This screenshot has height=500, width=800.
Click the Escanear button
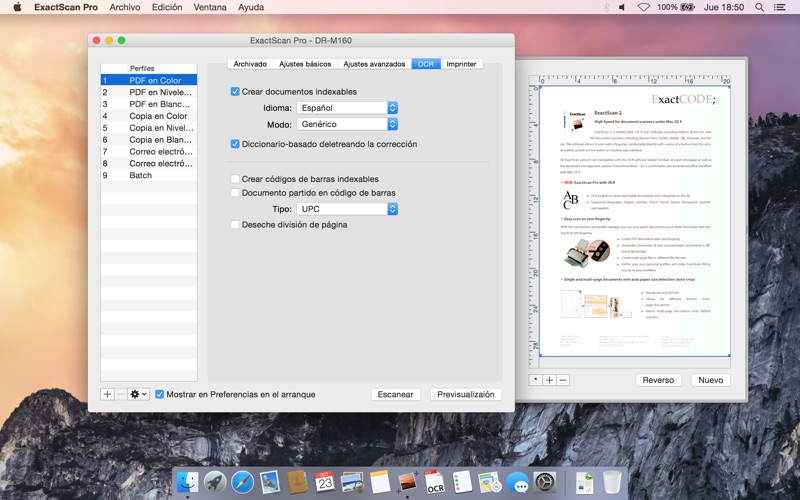tap(395, 394)
